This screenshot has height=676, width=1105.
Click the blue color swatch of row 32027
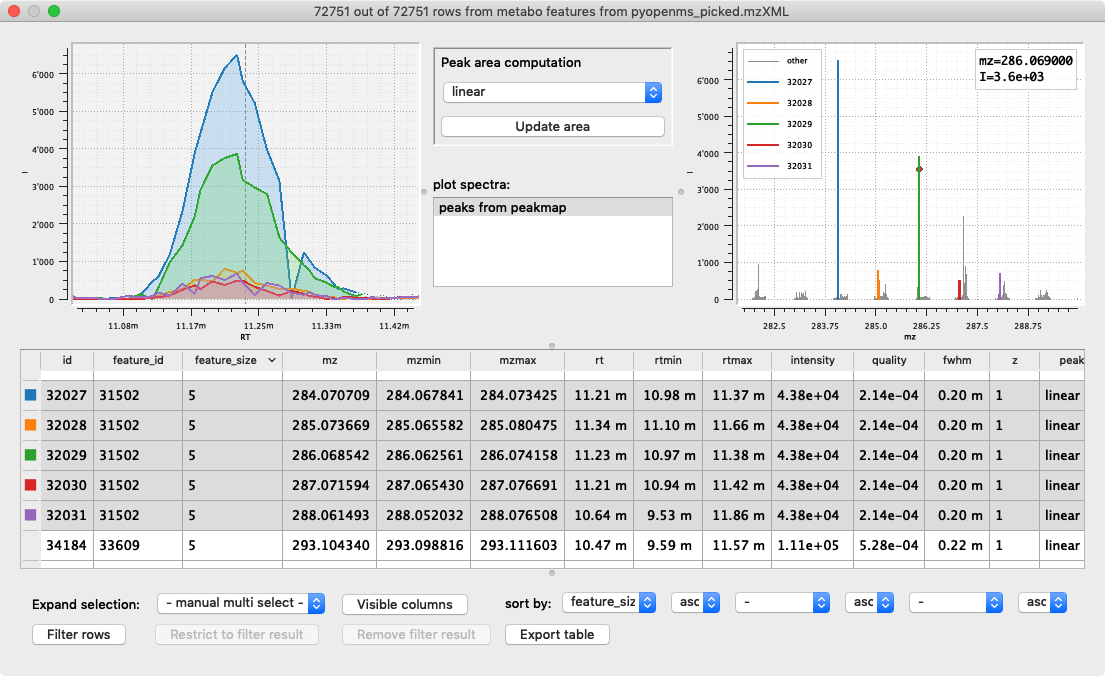[31, 395]
